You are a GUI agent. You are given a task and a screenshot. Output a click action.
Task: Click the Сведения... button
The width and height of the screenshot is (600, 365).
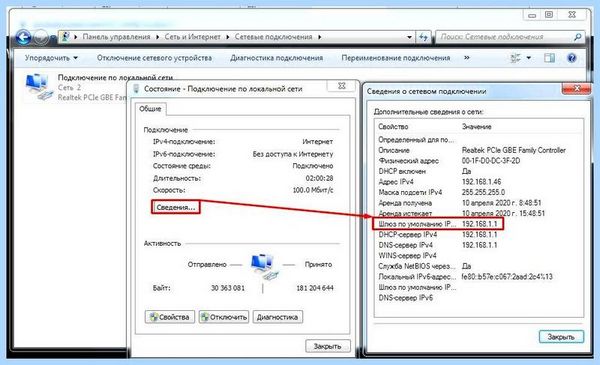click(176, 207)
